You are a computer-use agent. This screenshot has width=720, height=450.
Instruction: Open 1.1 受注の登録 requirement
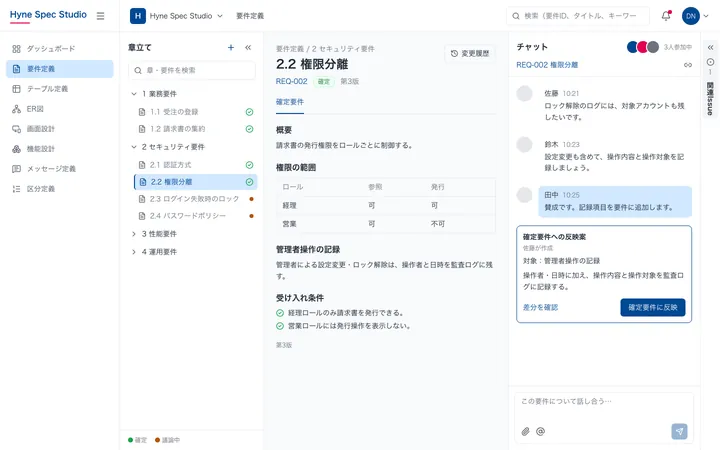pyautogui.click(x=174, y=112)
